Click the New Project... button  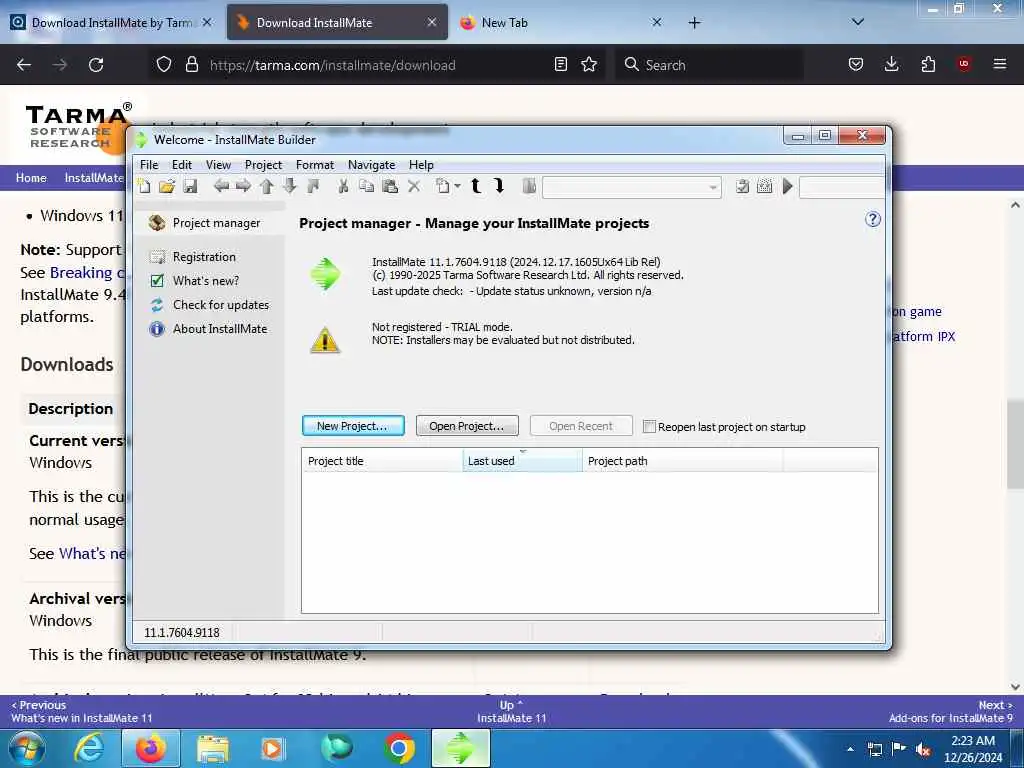[353, 426]
